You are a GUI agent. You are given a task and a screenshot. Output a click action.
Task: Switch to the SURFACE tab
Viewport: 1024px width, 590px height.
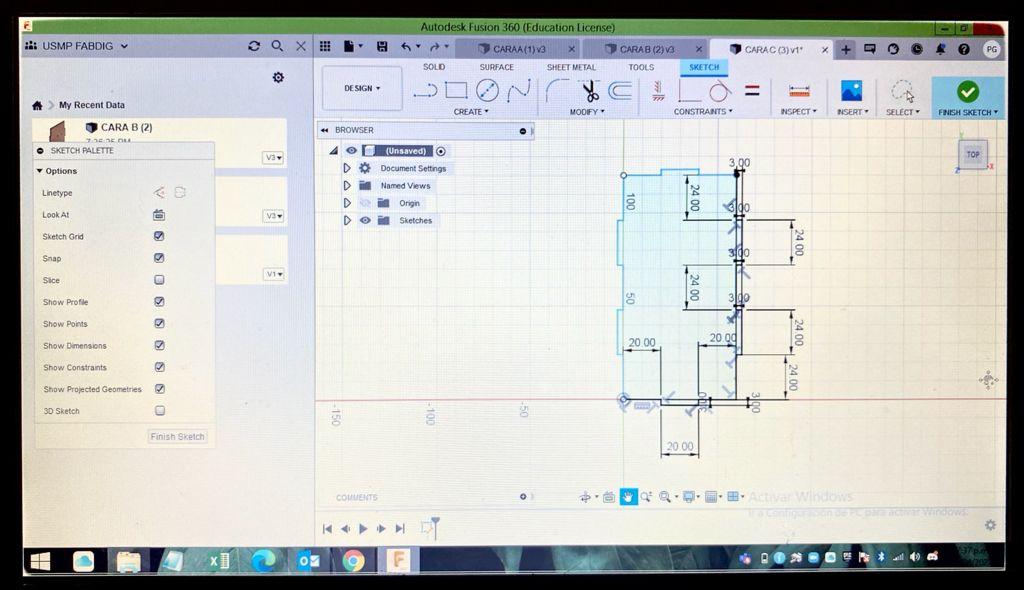[496, 67]
